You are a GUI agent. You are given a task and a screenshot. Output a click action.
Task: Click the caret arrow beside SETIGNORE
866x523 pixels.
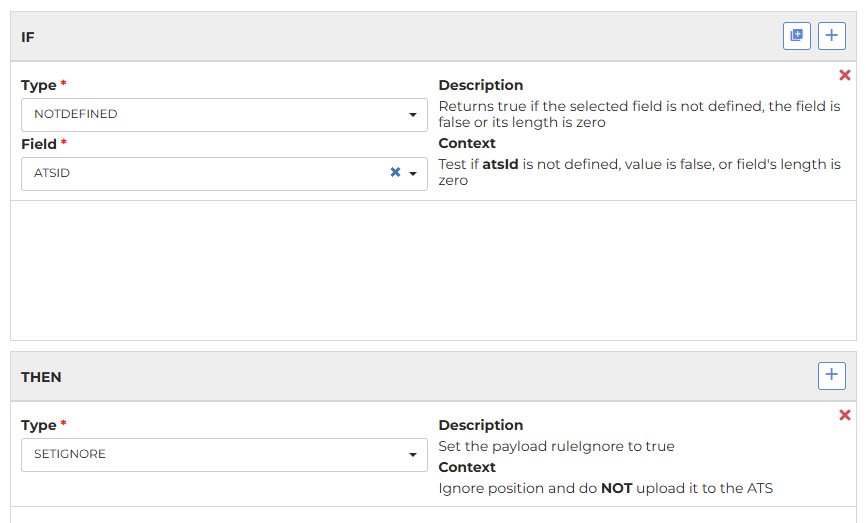pyautogui.click(x=413, y=455)
